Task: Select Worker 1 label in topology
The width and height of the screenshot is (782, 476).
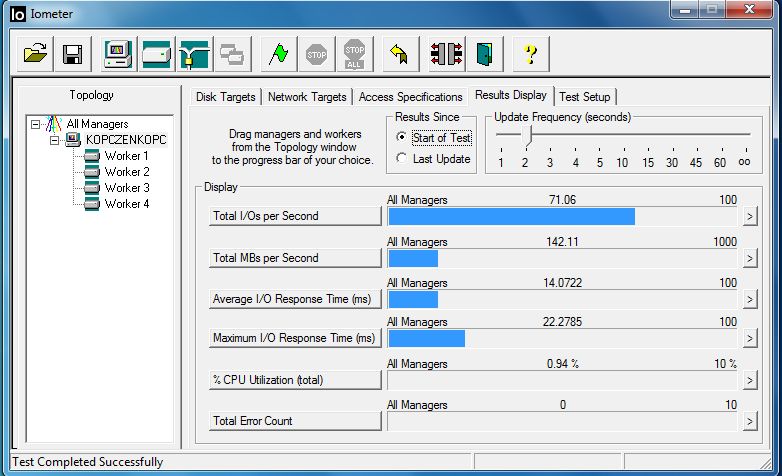Action: 126,156
